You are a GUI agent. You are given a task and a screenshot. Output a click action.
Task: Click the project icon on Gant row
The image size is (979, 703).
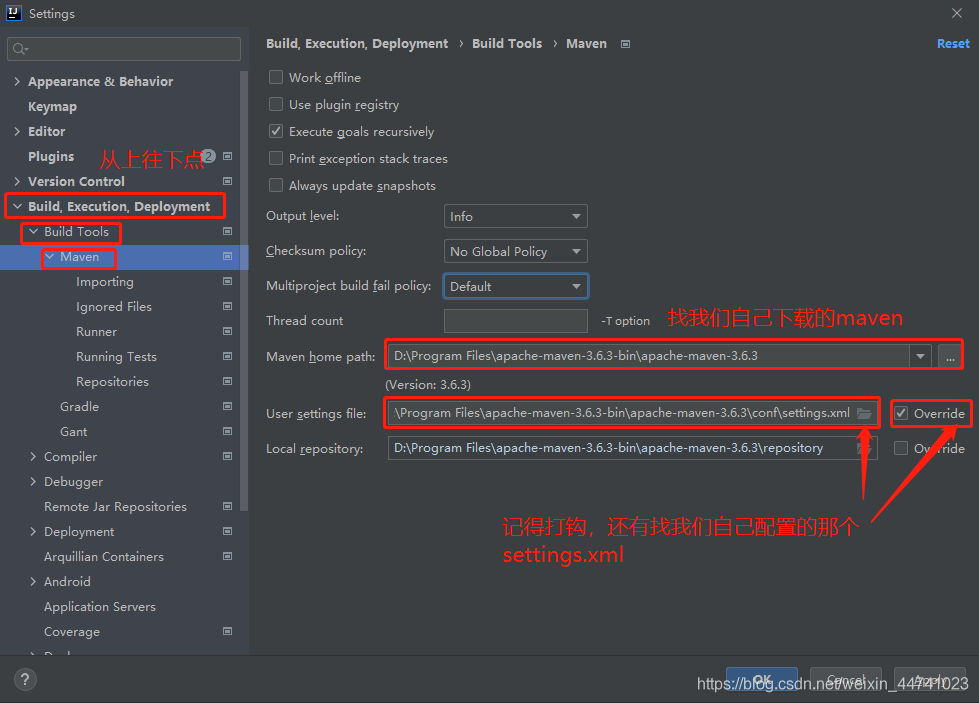(227, 431)
